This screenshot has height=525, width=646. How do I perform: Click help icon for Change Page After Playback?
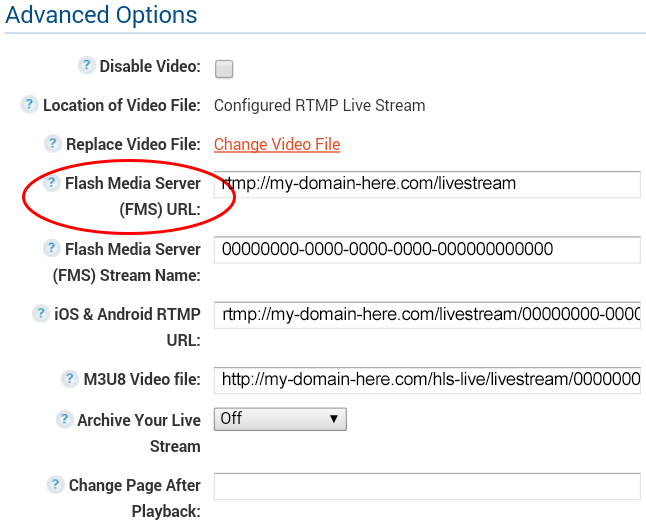pyautogui.click(x=55, y=485)
